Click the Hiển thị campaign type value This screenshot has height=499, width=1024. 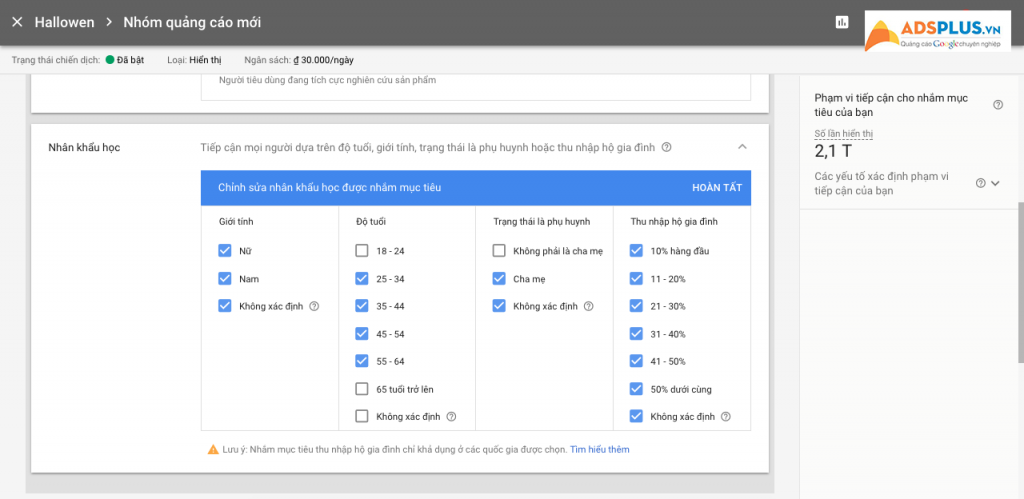205,59
